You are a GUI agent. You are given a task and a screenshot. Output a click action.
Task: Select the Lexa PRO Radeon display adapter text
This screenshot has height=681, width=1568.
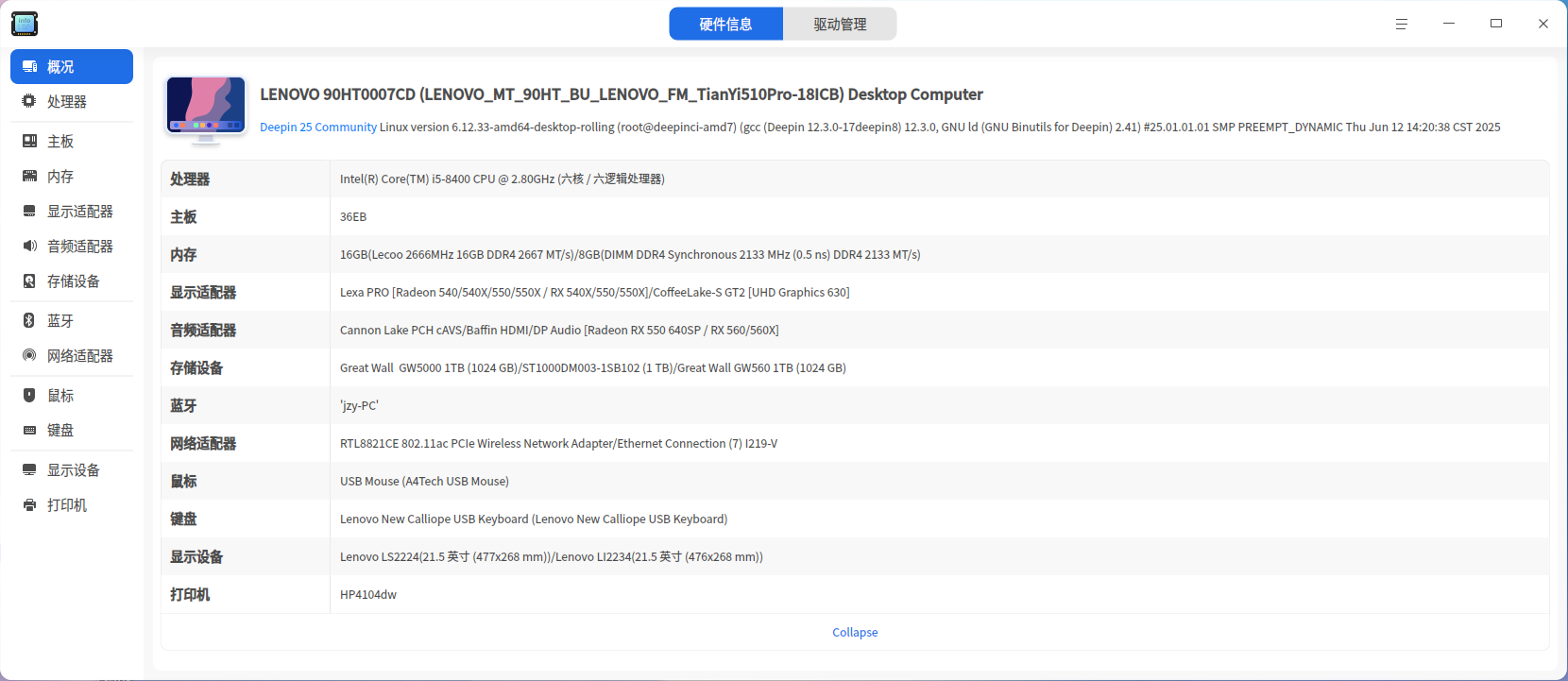point(595,292)
